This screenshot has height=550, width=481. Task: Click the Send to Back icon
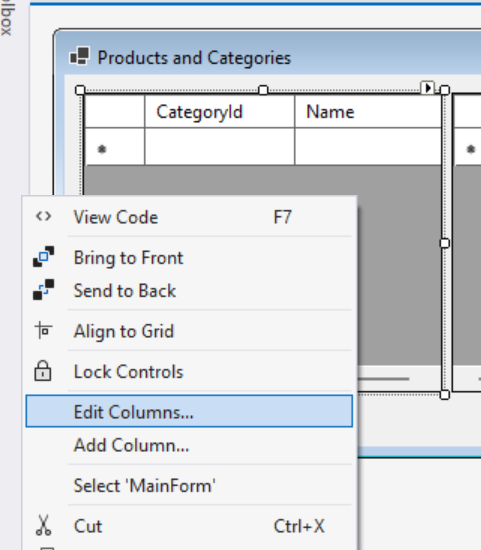44,290
